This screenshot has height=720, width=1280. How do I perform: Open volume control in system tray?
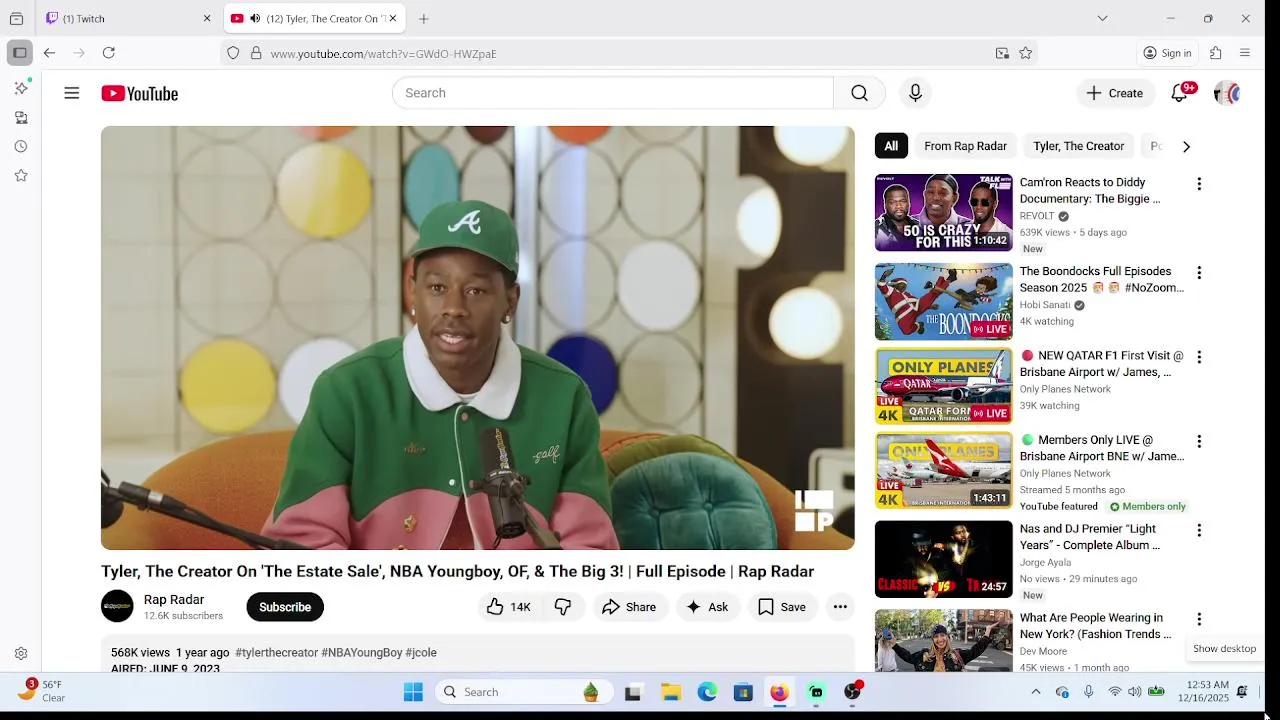click(x=1134, y=692)
